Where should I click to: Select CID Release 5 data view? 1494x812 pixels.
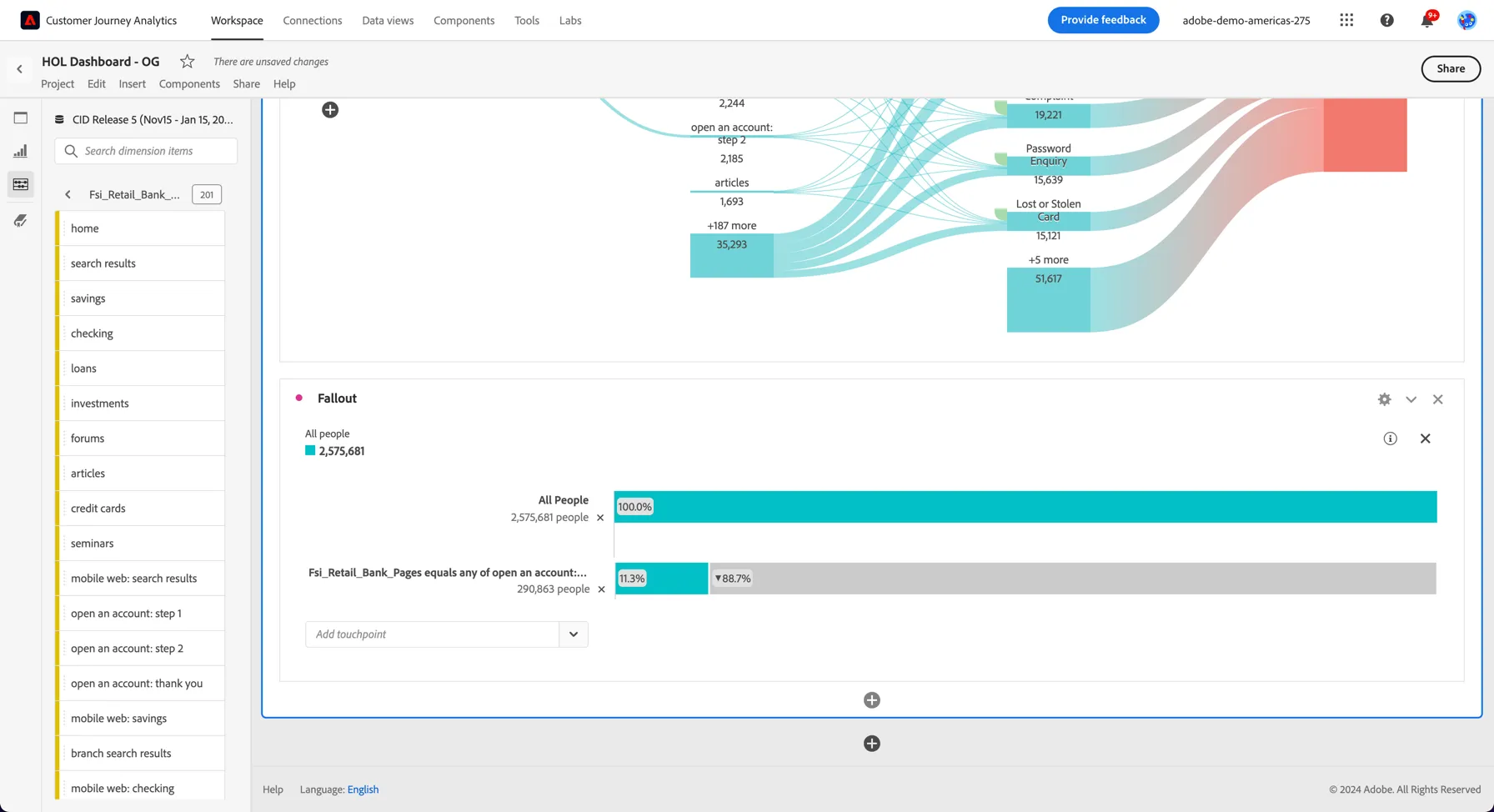point(145,119)
